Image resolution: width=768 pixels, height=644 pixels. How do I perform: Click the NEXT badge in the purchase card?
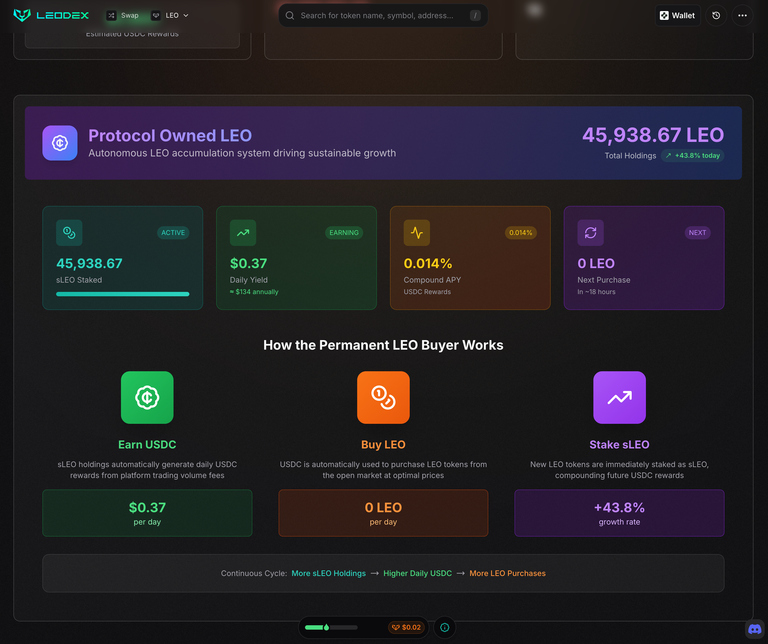click(x=697, y=233)
